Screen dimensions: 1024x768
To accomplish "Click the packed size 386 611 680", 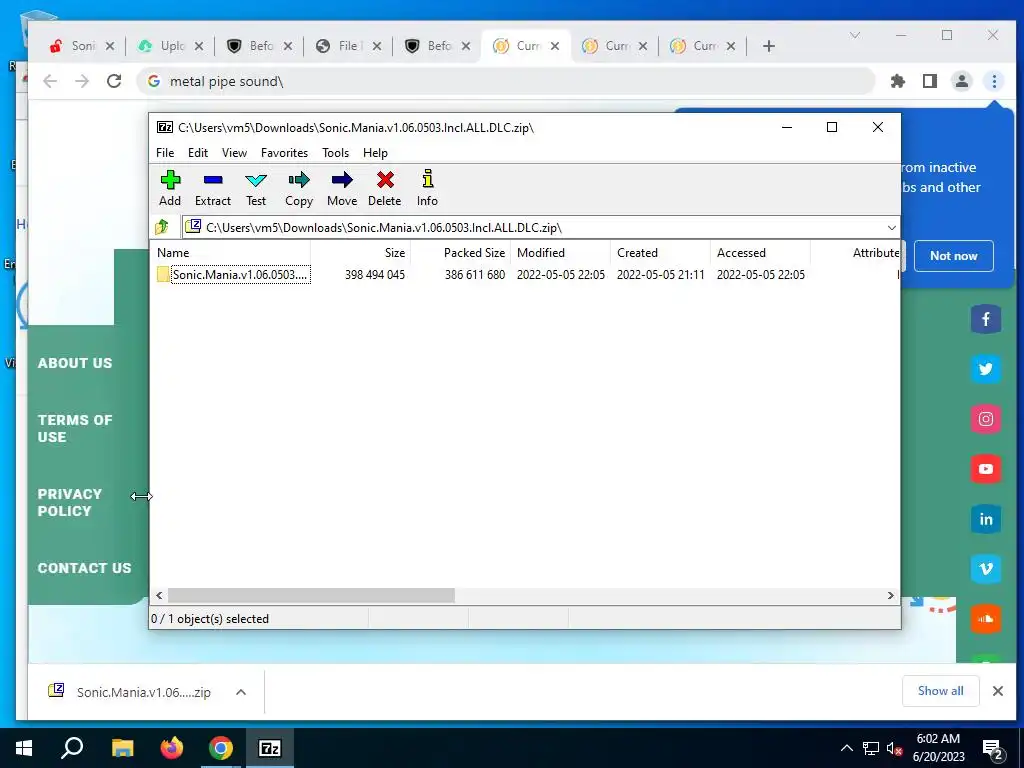I will pyautogui.click(x=475, y=275).
